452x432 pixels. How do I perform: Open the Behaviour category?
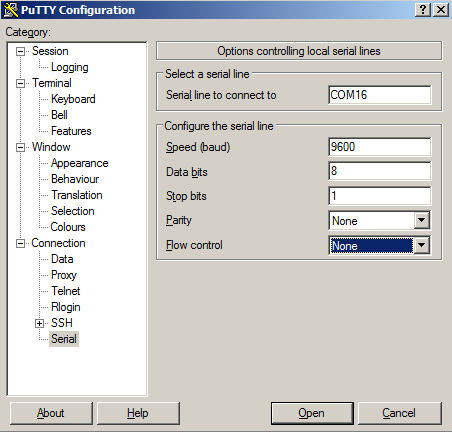pos(75,179)
